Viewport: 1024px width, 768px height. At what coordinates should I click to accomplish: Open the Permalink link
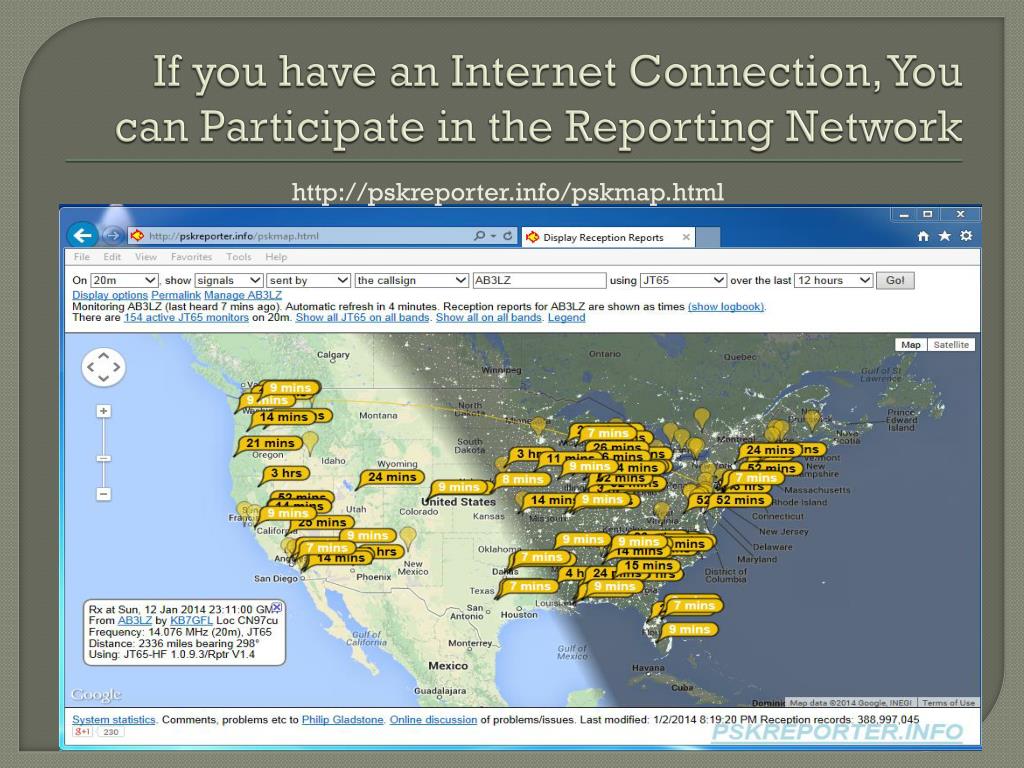click(x=176, y=295)
